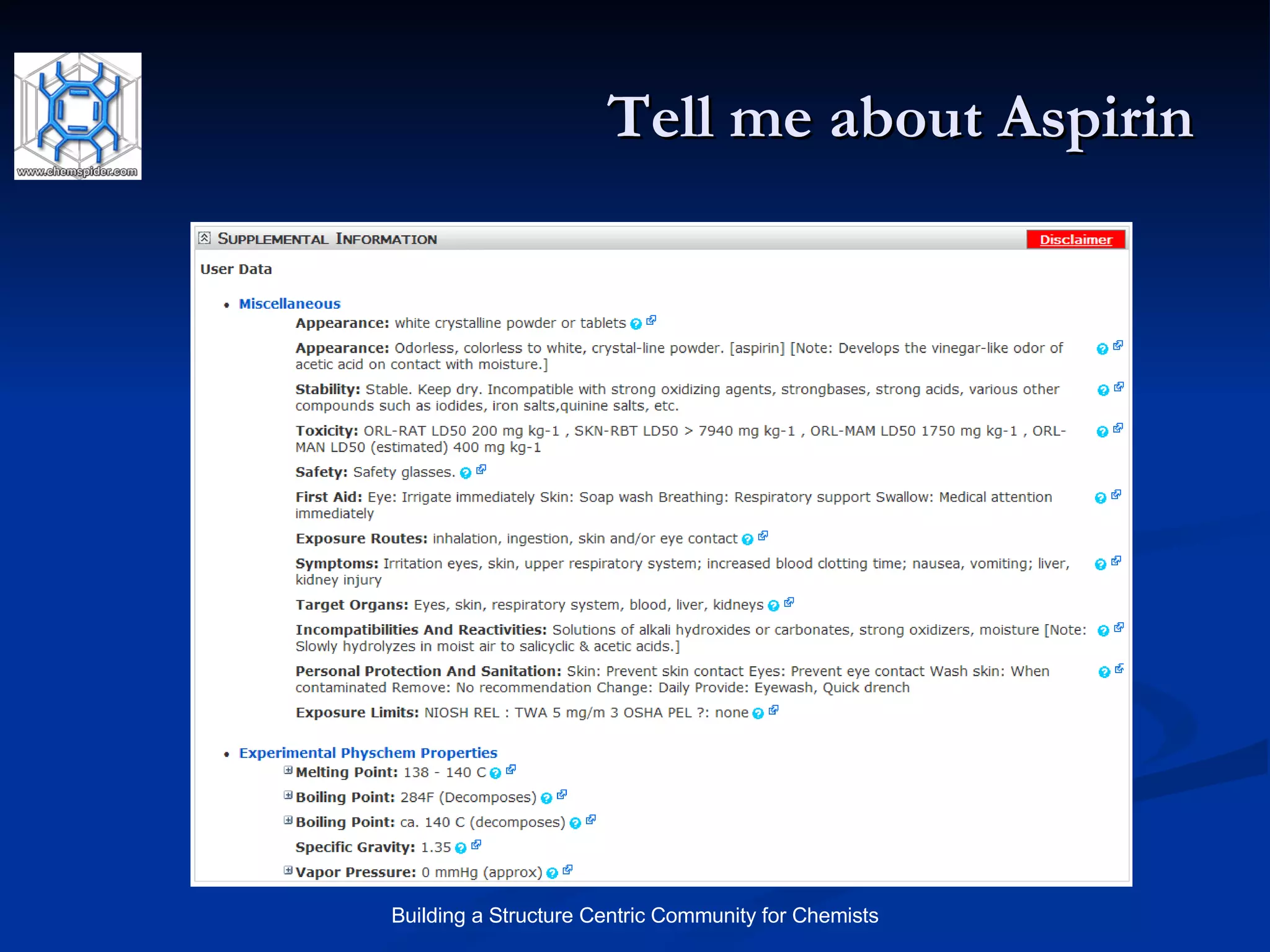Open external link icon after Exposure Limits text
This screenshot has width=1270, height=952.
click(x=773, y=710)
